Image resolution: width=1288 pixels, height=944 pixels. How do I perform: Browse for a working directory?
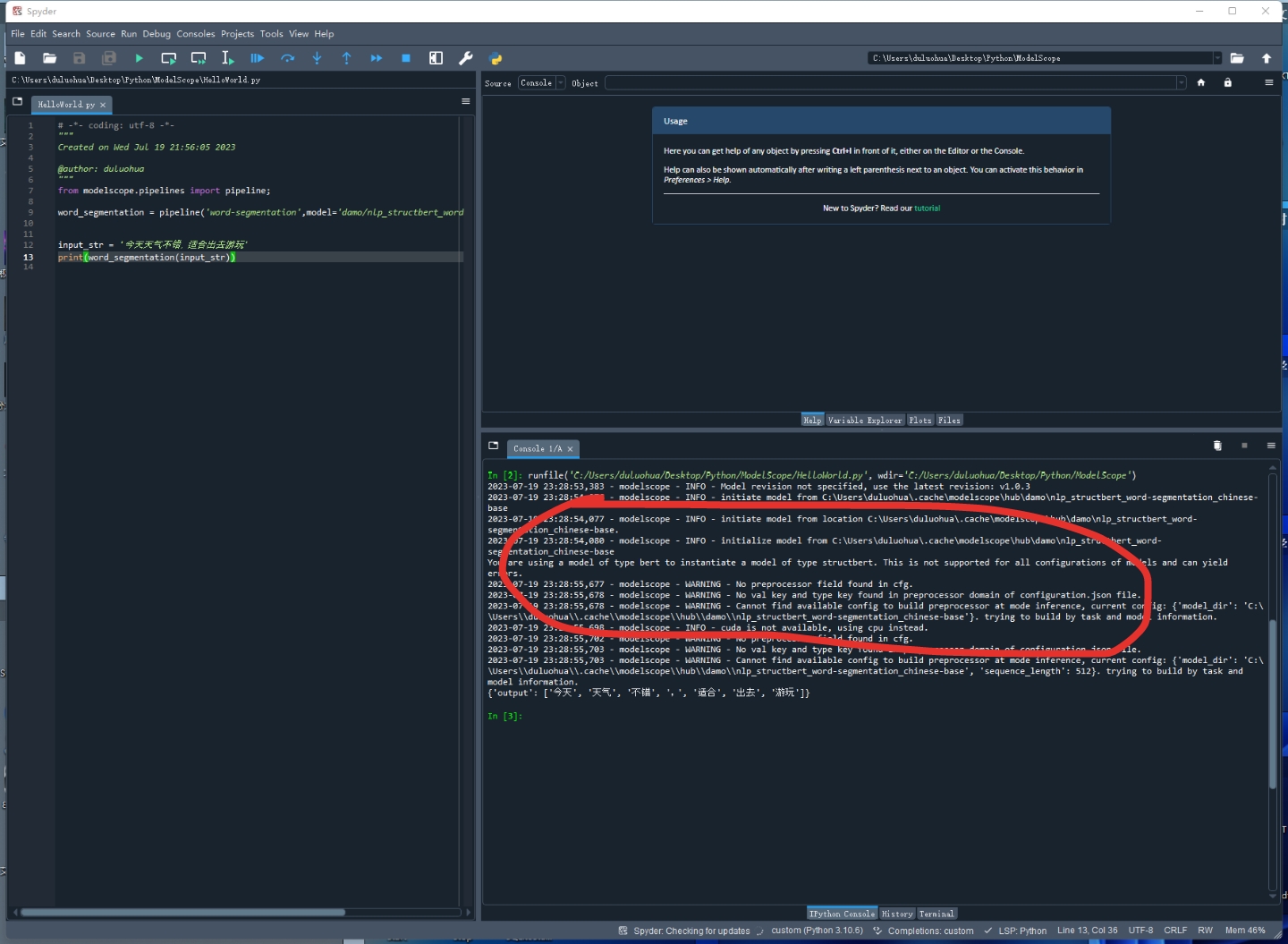point(1237,58)
